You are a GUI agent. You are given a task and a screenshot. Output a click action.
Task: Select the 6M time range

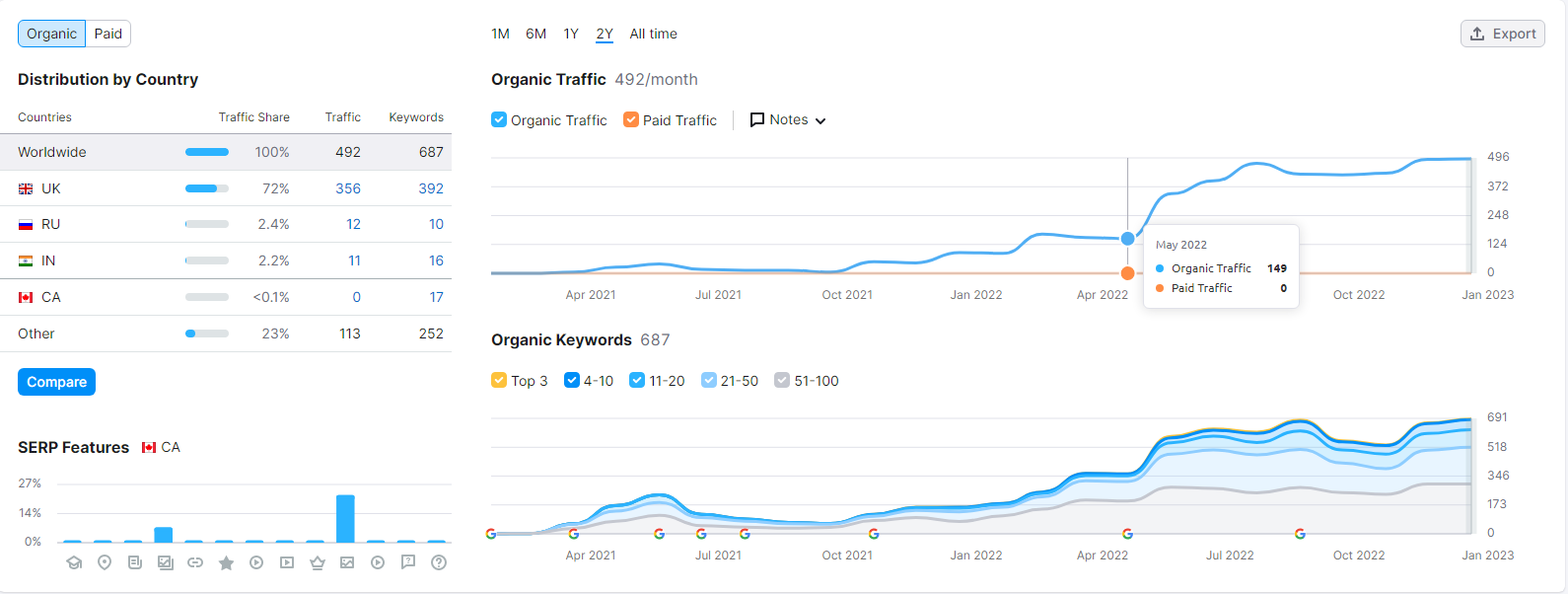535,34
